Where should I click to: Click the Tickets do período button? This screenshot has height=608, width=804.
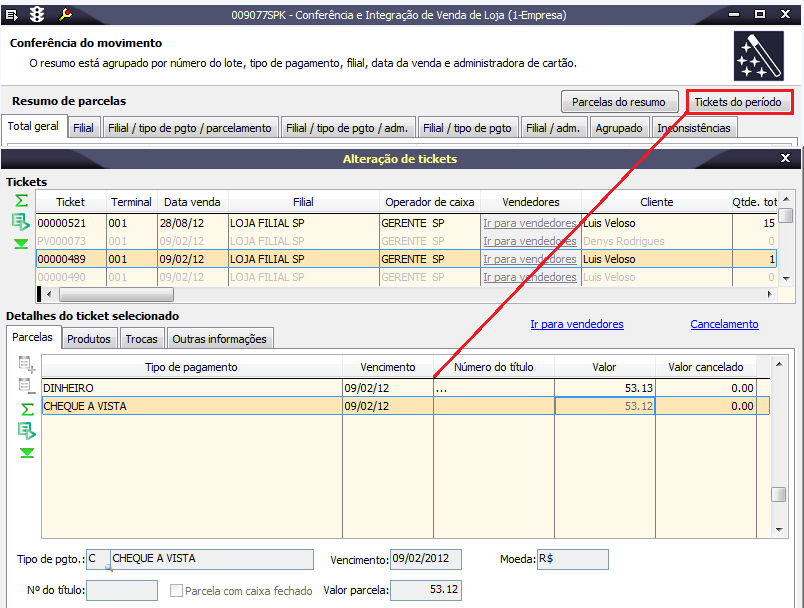pyautogui.click(x=738, y=102)
